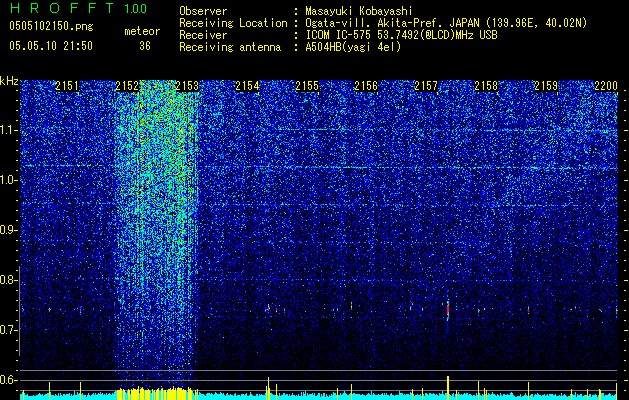Click the filename 0505102150.png
This screenshot has width=629, height=400.
51,26
